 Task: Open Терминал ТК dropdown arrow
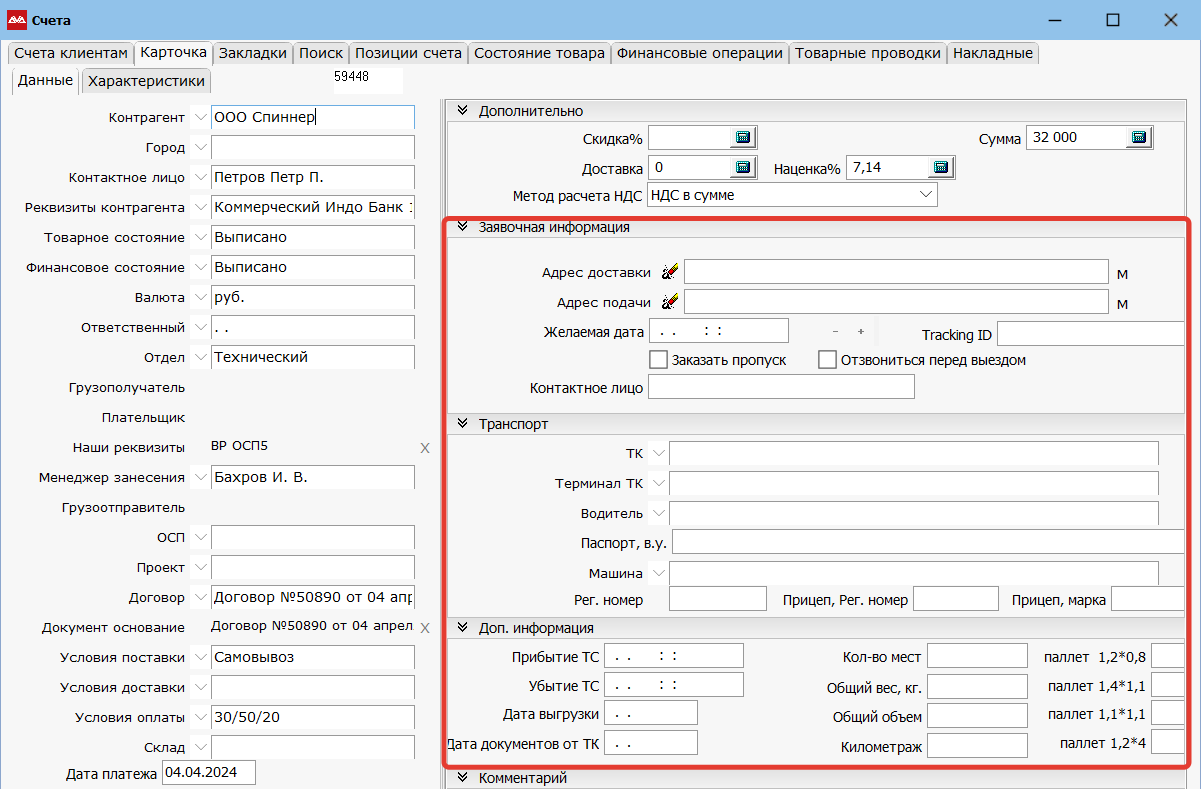point(657,484)
